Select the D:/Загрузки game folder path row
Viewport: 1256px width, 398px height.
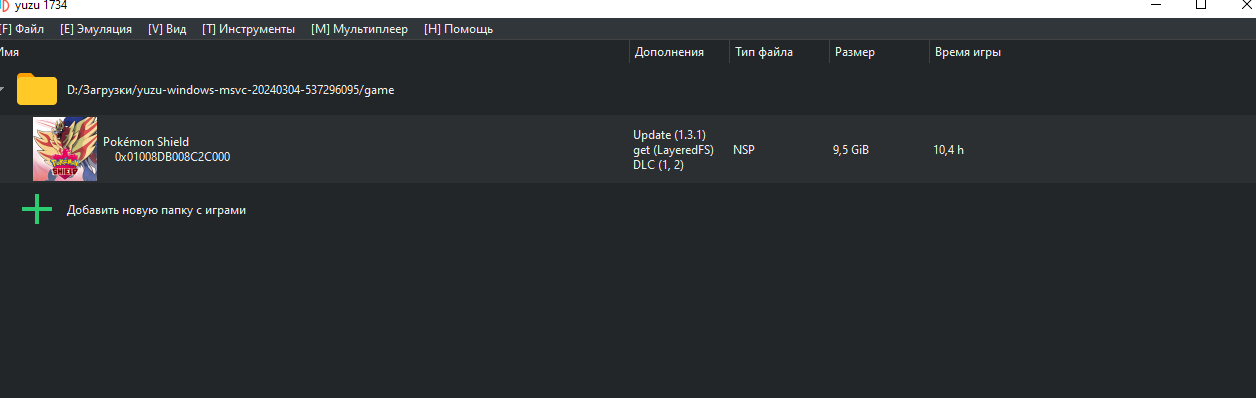click(628, 89)
